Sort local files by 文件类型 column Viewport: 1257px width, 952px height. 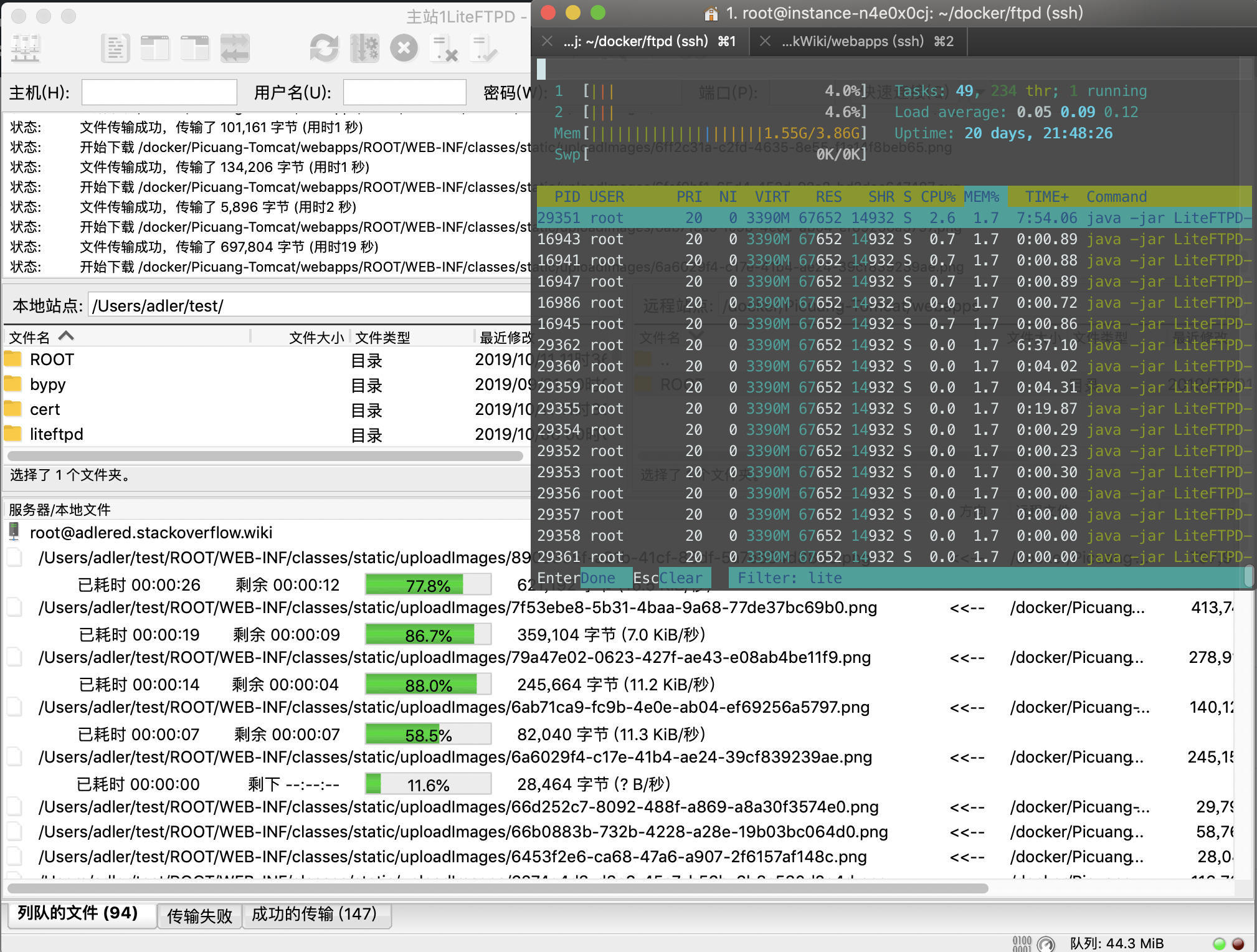382,337
